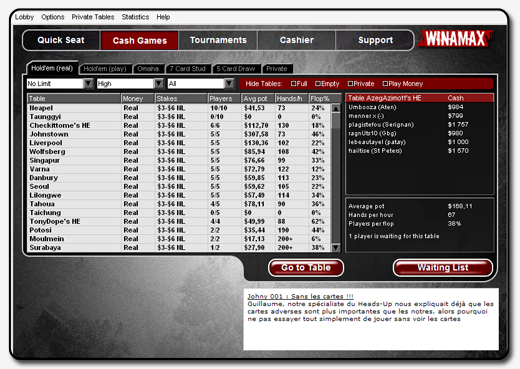Screen dimensions: 520x369
Task: Enable Hide Play Money tables checkbox
Action: (x=385, y=84)
